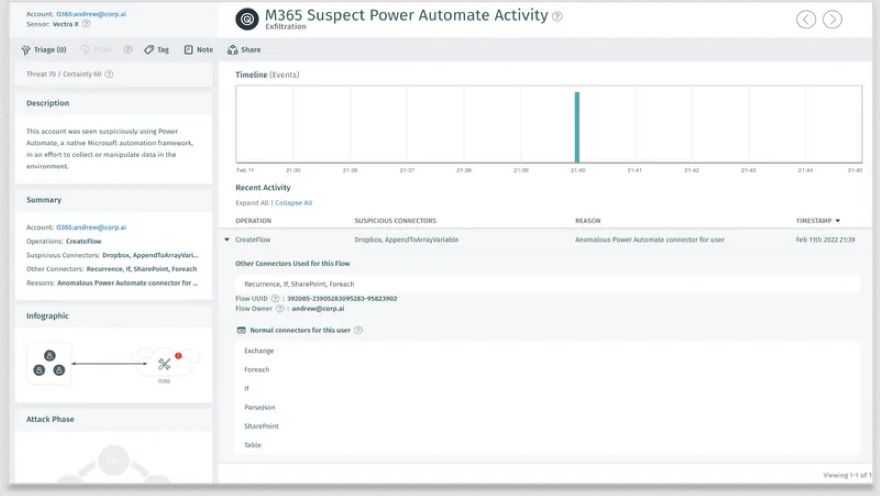This screenshot has width=880, height=496.
Task: Select the SharePoint connector entry in normal list
Action: (261, 426)
